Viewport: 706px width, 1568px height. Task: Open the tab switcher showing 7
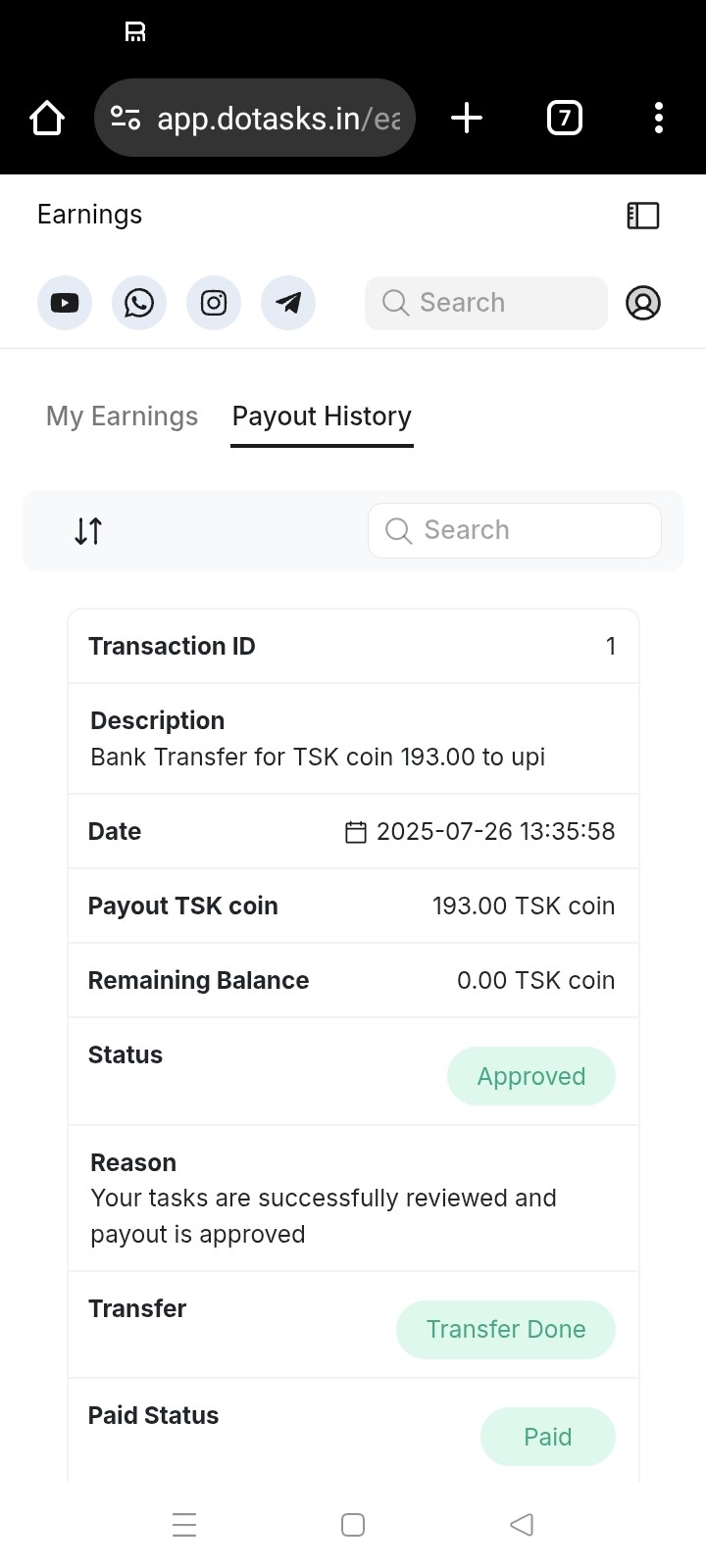pyautogui.click(x=564, y=119)
